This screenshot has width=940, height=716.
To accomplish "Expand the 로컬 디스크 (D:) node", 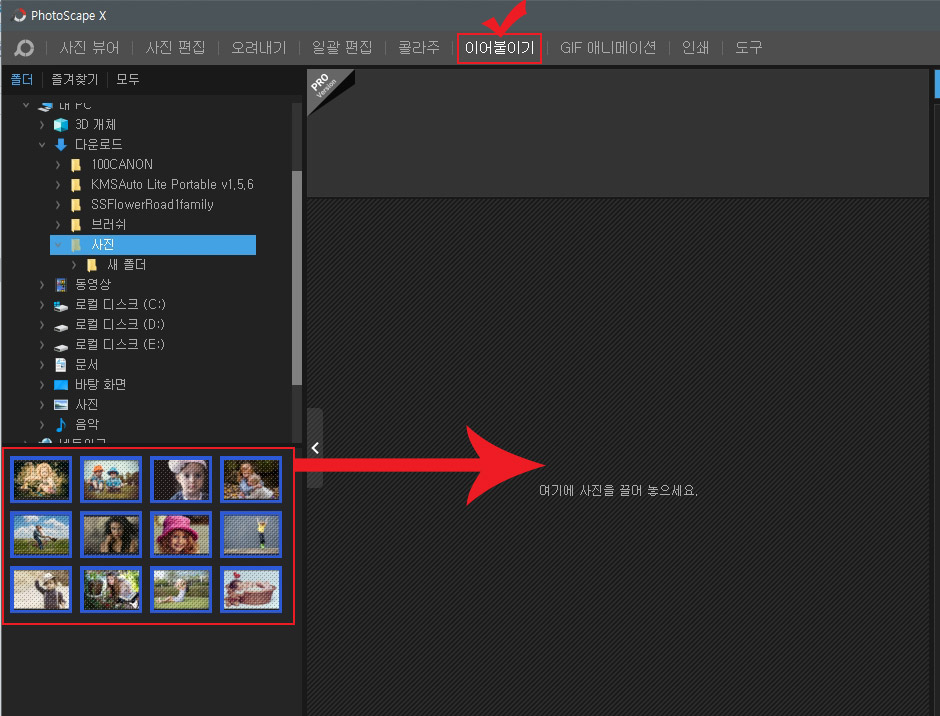I will pos(41,324).
